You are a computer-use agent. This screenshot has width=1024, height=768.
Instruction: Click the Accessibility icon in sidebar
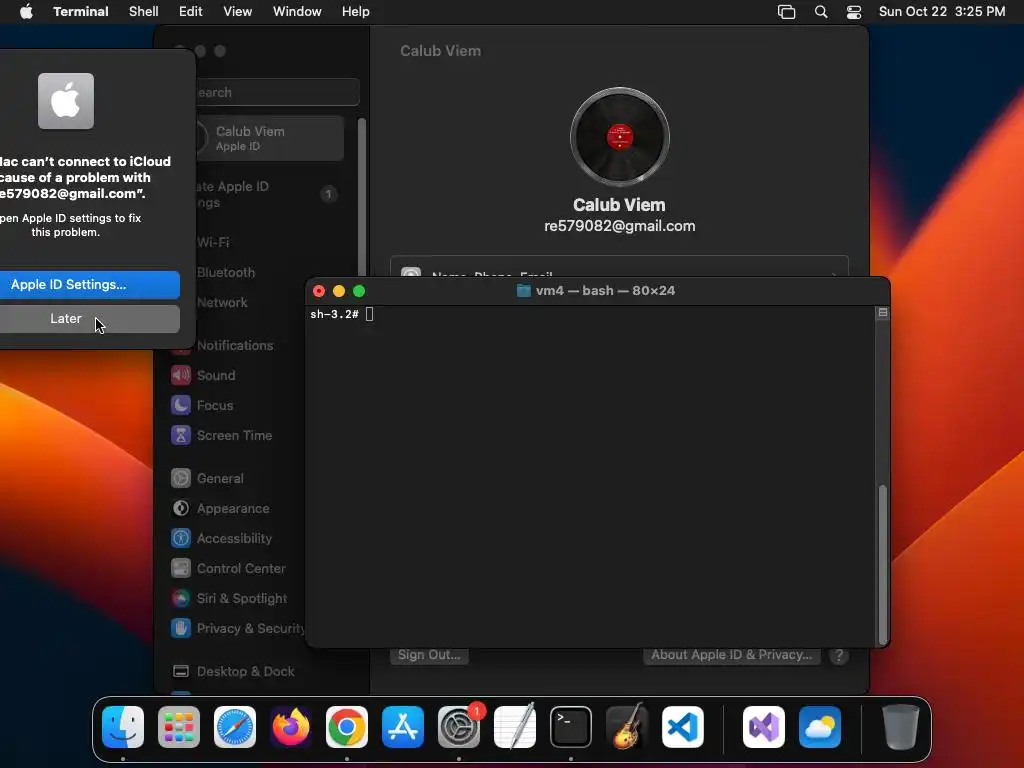pyautogui.click(x=181, y=538)
